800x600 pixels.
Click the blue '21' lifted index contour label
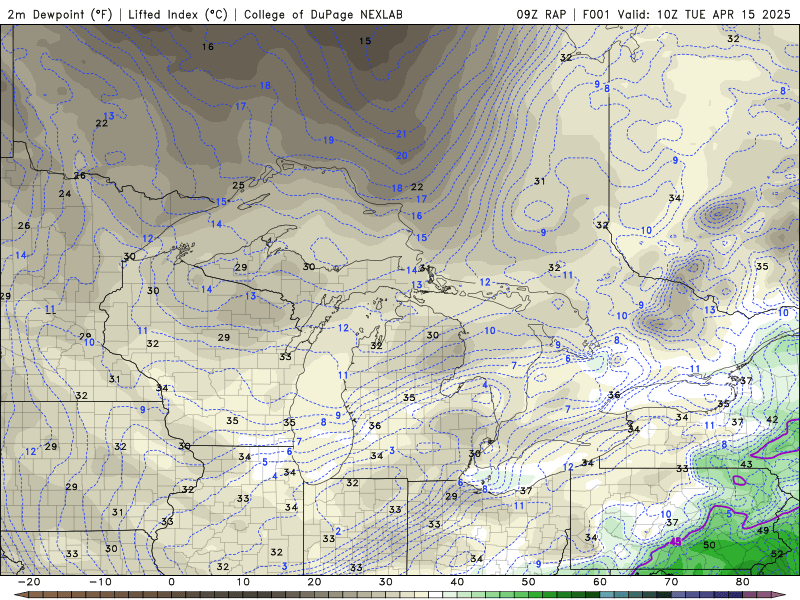402,134
